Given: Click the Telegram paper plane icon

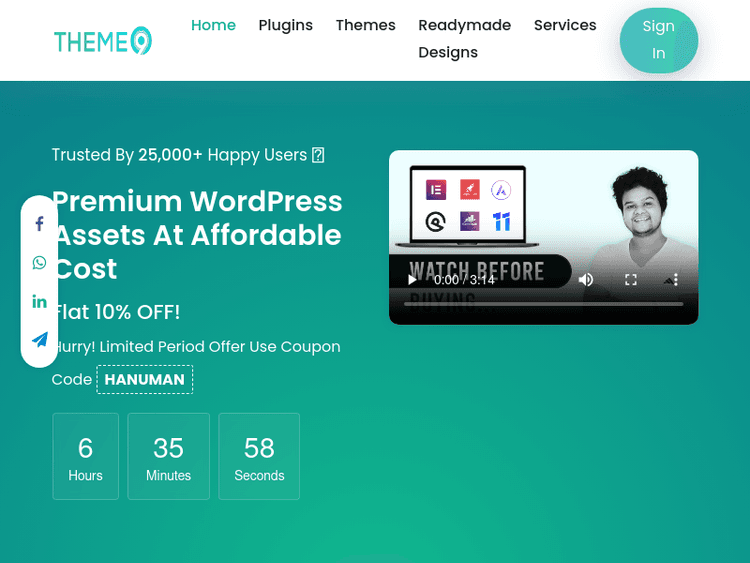Looking at the screenshot, I should point(39,340).
